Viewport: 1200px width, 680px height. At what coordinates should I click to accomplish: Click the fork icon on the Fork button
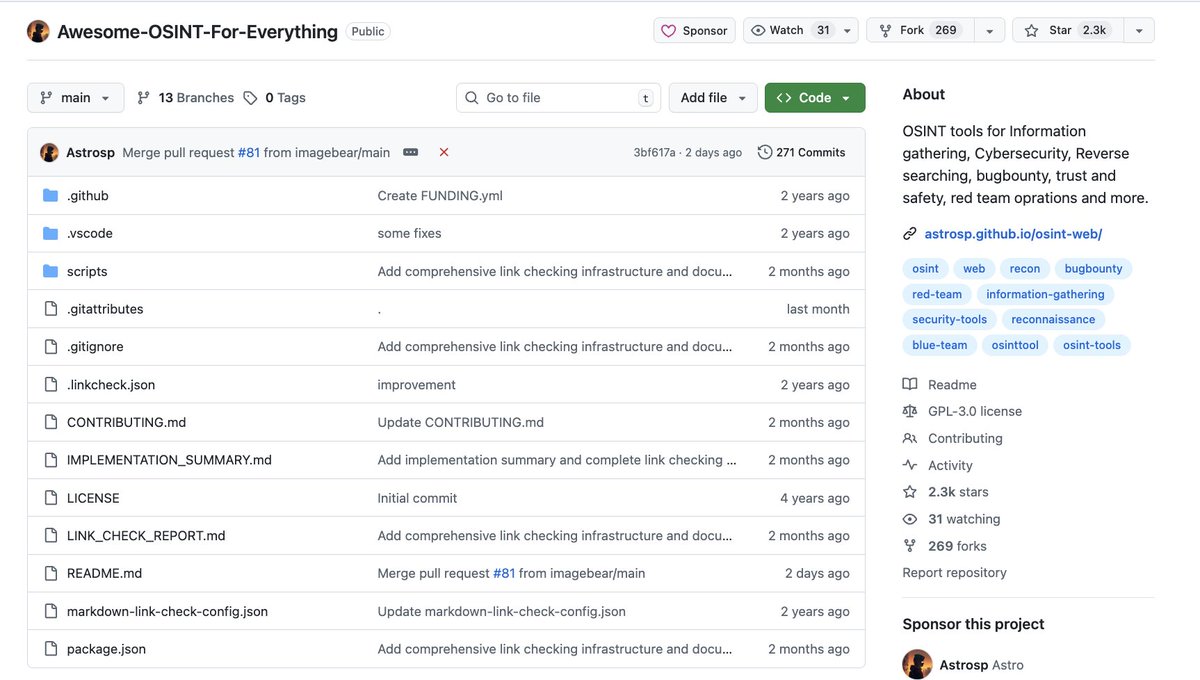pyautogui.click(x=885, y=31)
